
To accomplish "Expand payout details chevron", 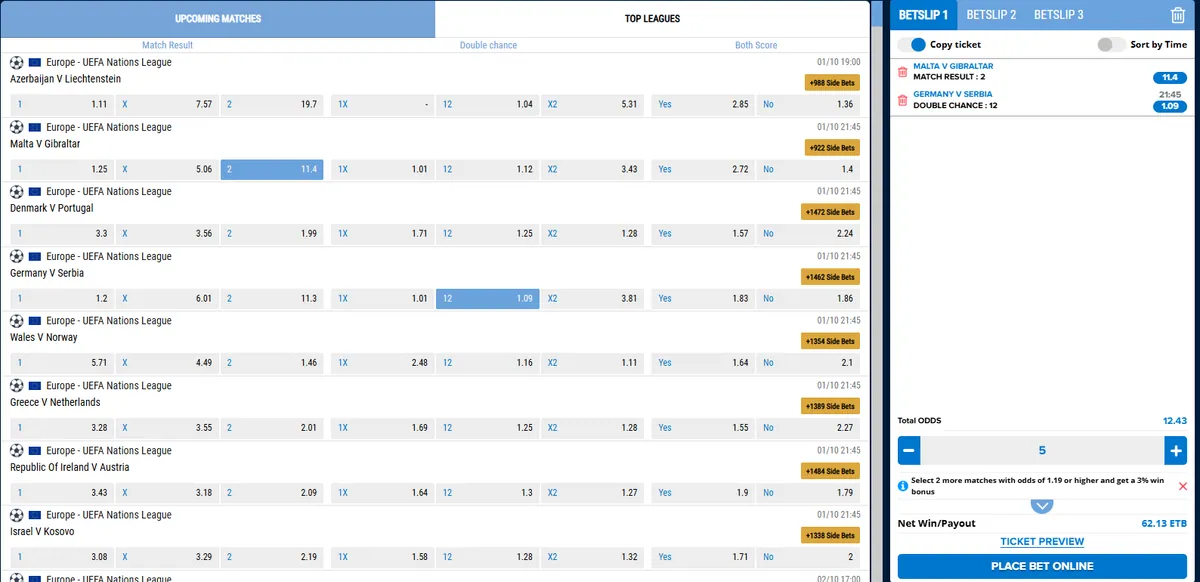I will click(1042, 506).
